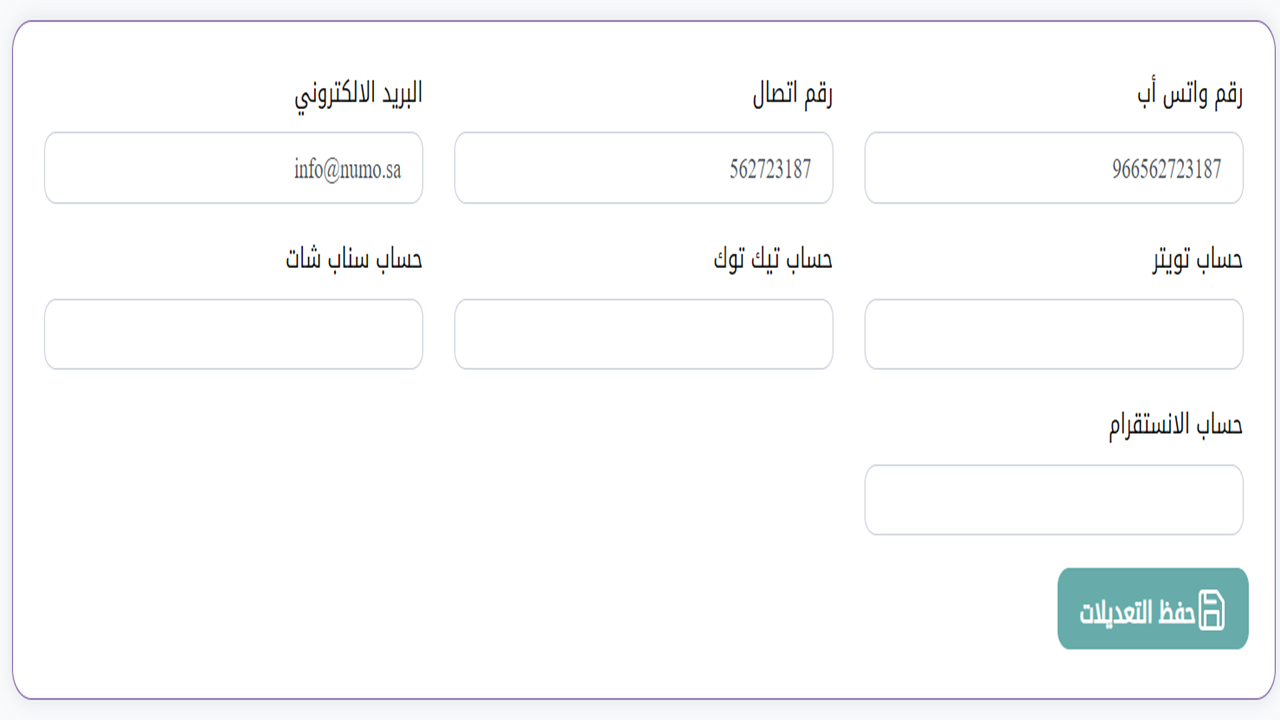Screen dimensions: 1280x720
Task: Click the empty حساب تيك توك field
Action: point(643,334)
